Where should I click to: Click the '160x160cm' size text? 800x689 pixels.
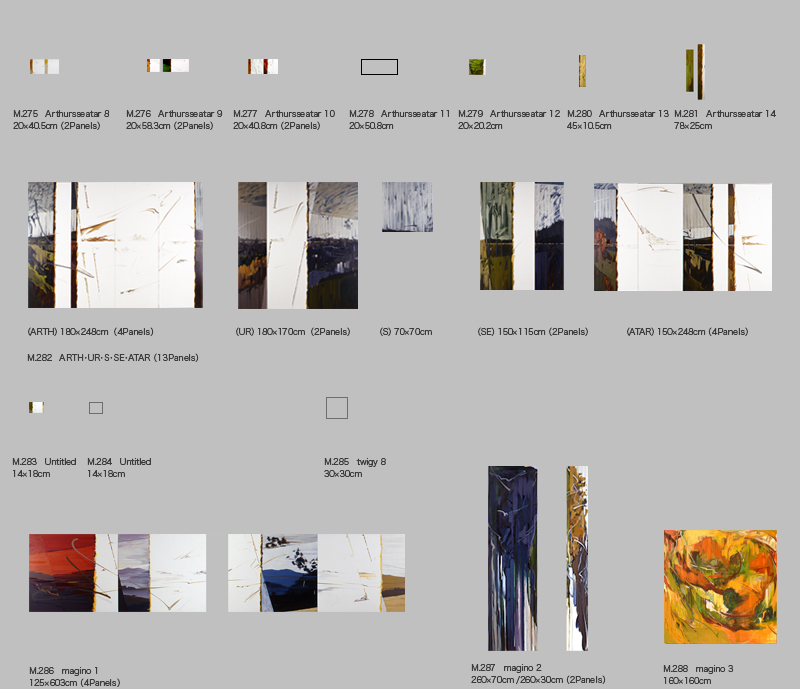tap(687, 681)
